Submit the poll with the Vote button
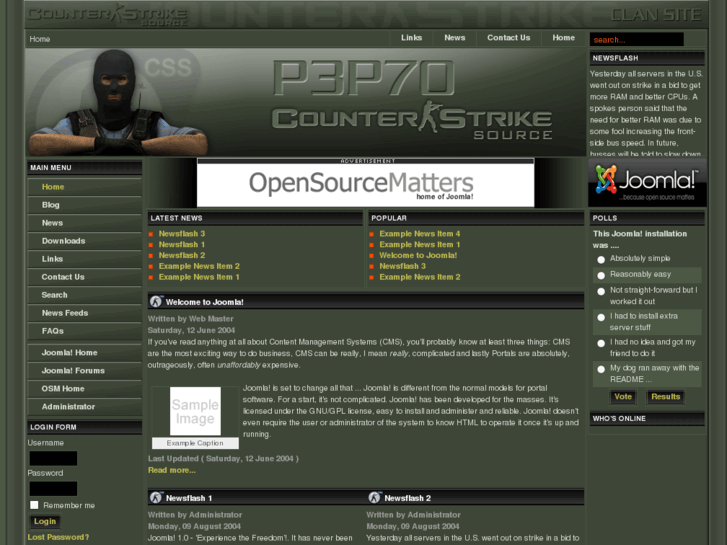This screenshot has width=727, height=545. coord(623,397)
